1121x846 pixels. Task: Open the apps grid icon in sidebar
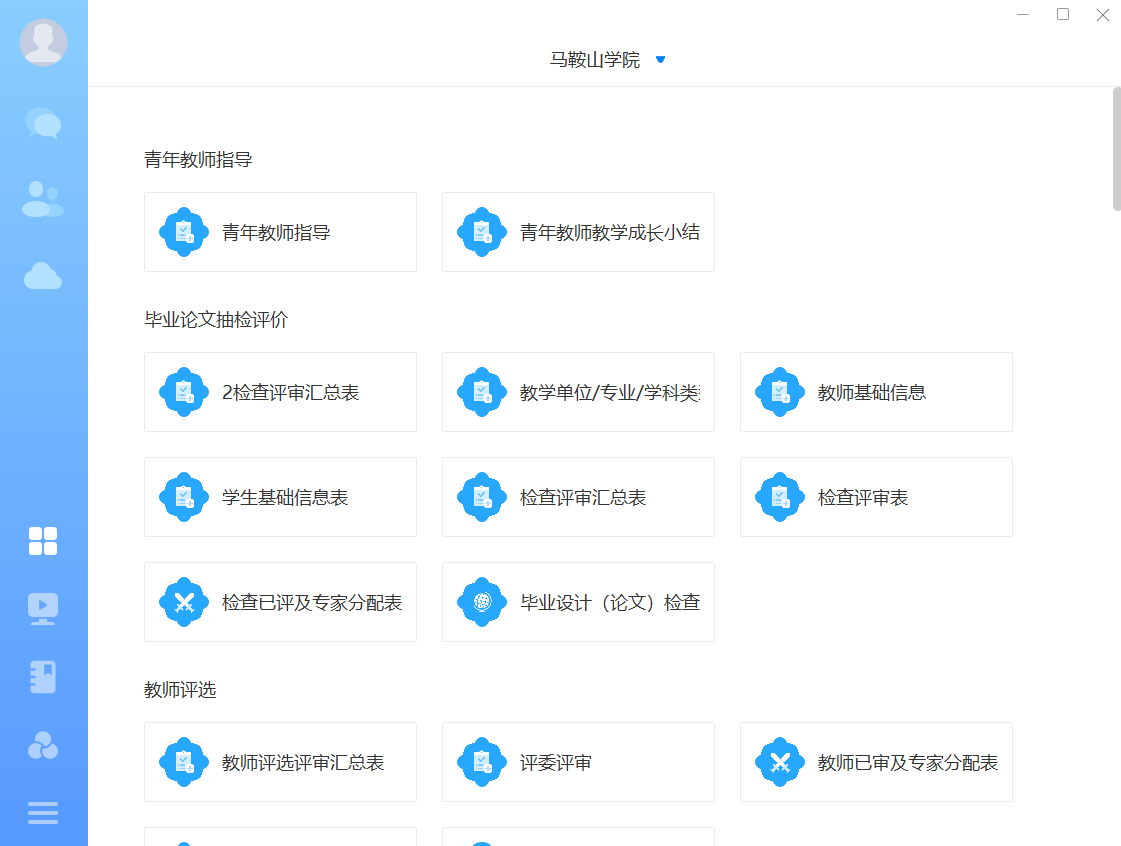[43, 541]
